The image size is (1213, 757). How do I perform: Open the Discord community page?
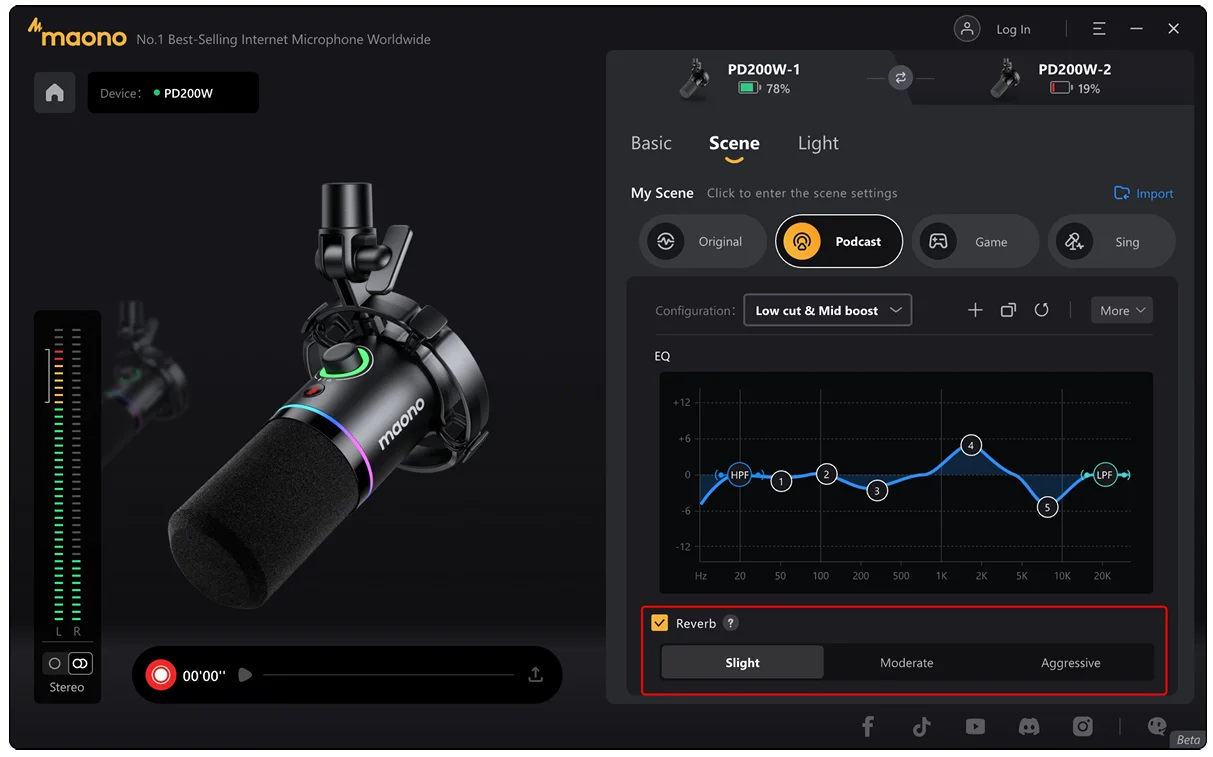tap(1029, 727)
